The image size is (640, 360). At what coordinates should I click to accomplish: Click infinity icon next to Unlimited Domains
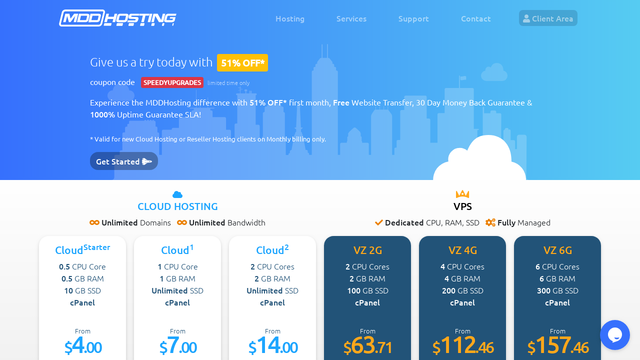tap(94, 222)
